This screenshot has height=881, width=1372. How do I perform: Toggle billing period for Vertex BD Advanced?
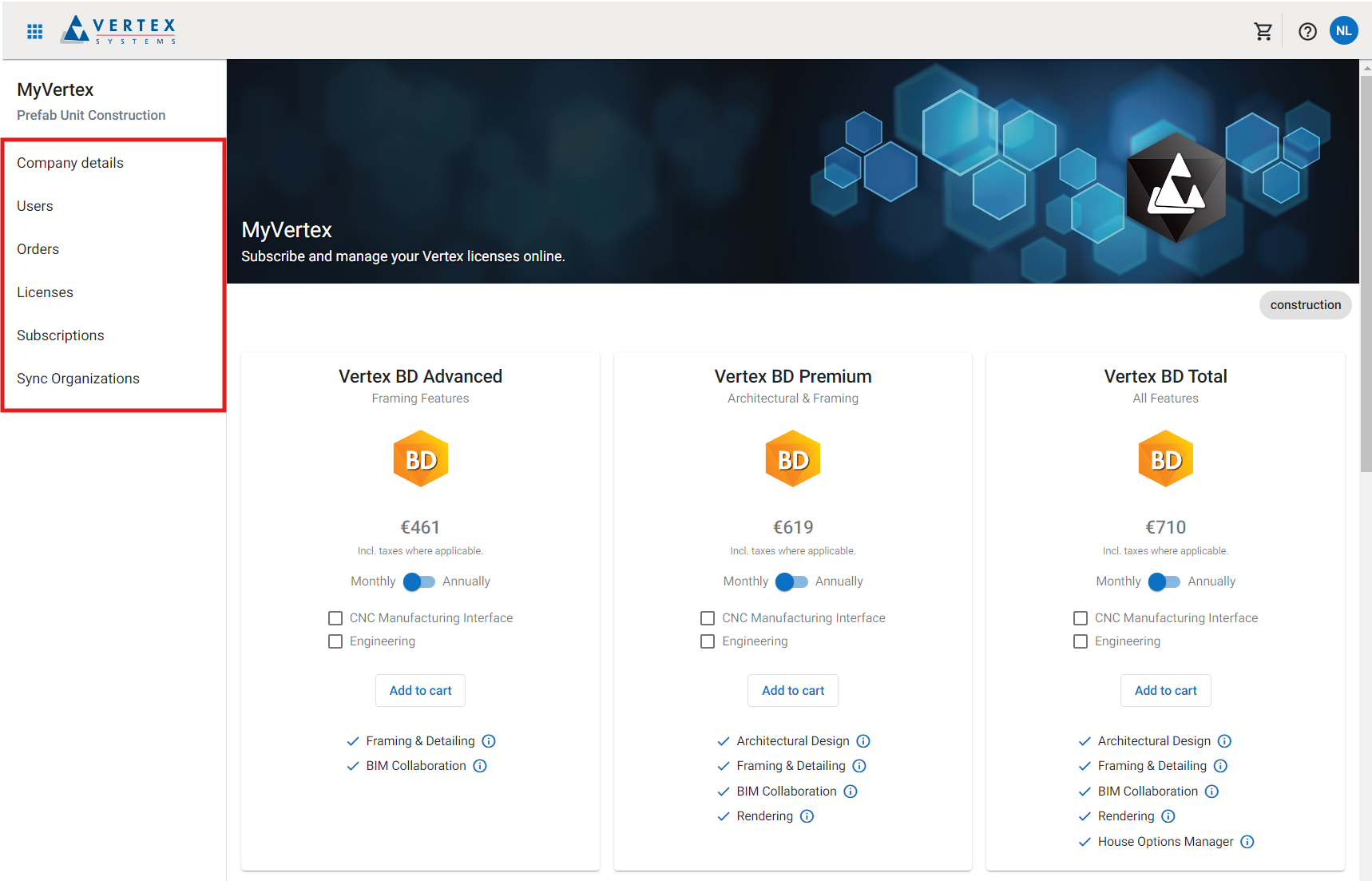coord(419,581)
